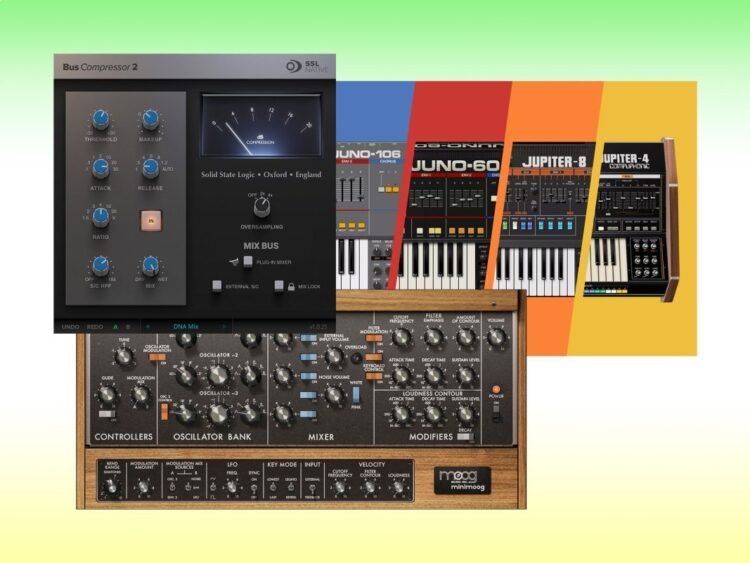
Task: Click the LFO Freq knob
Action: tap(232, 487)
